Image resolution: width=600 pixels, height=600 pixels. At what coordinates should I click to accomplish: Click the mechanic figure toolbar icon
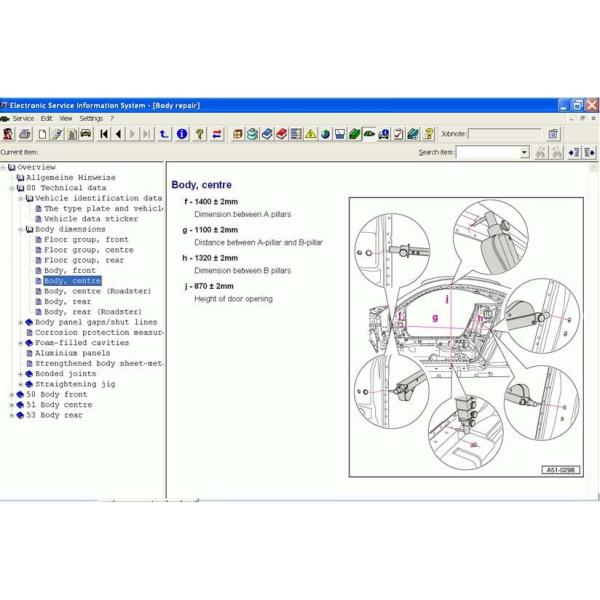tap(8, 134)
